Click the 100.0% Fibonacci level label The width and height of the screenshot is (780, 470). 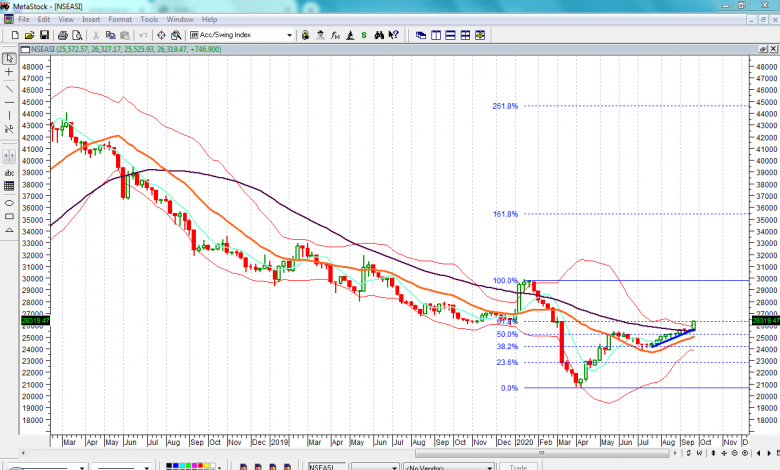505,281
